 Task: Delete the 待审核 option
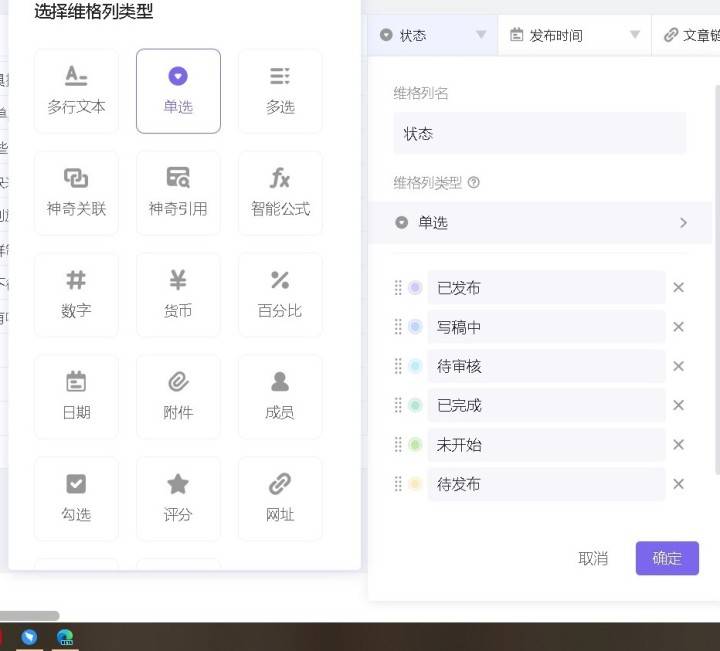[678, 366]
